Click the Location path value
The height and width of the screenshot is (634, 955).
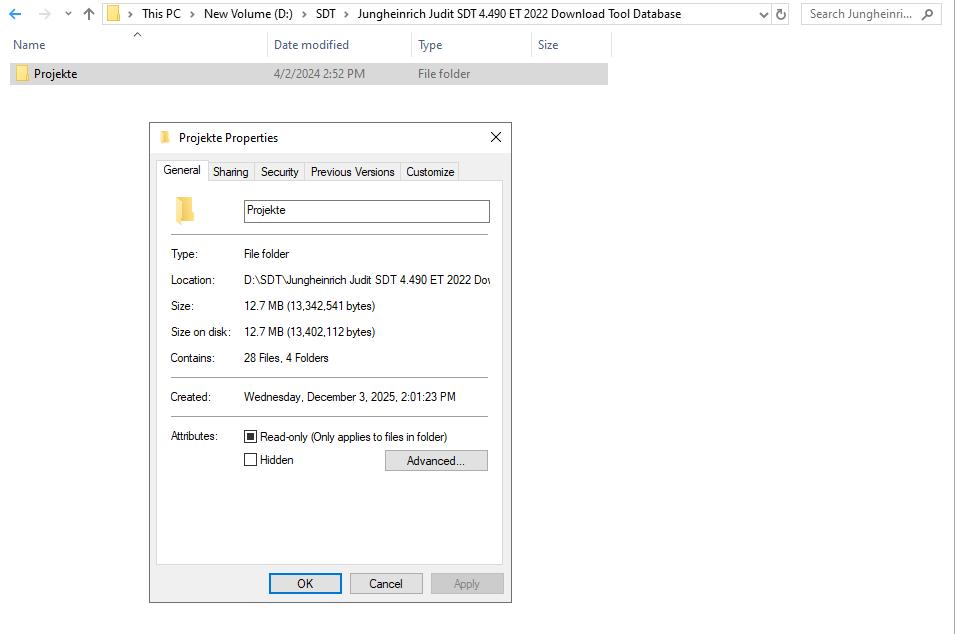(367, 280)
